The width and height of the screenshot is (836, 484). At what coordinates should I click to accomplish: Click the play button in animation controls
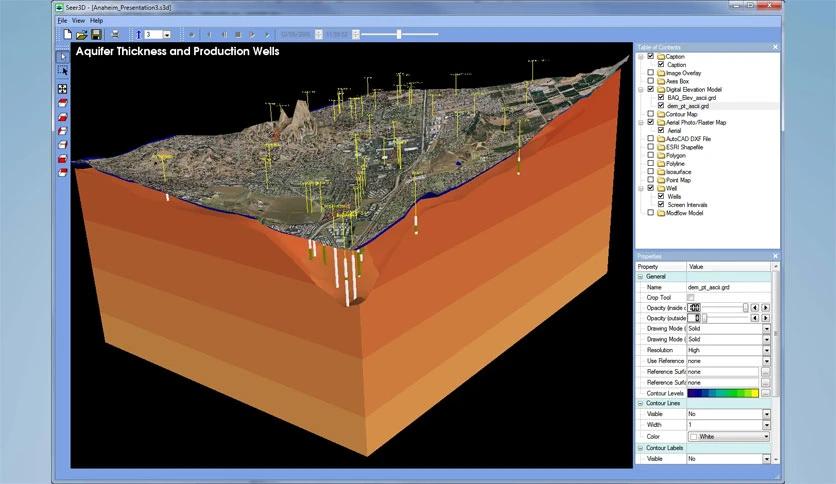click(251, 35)
